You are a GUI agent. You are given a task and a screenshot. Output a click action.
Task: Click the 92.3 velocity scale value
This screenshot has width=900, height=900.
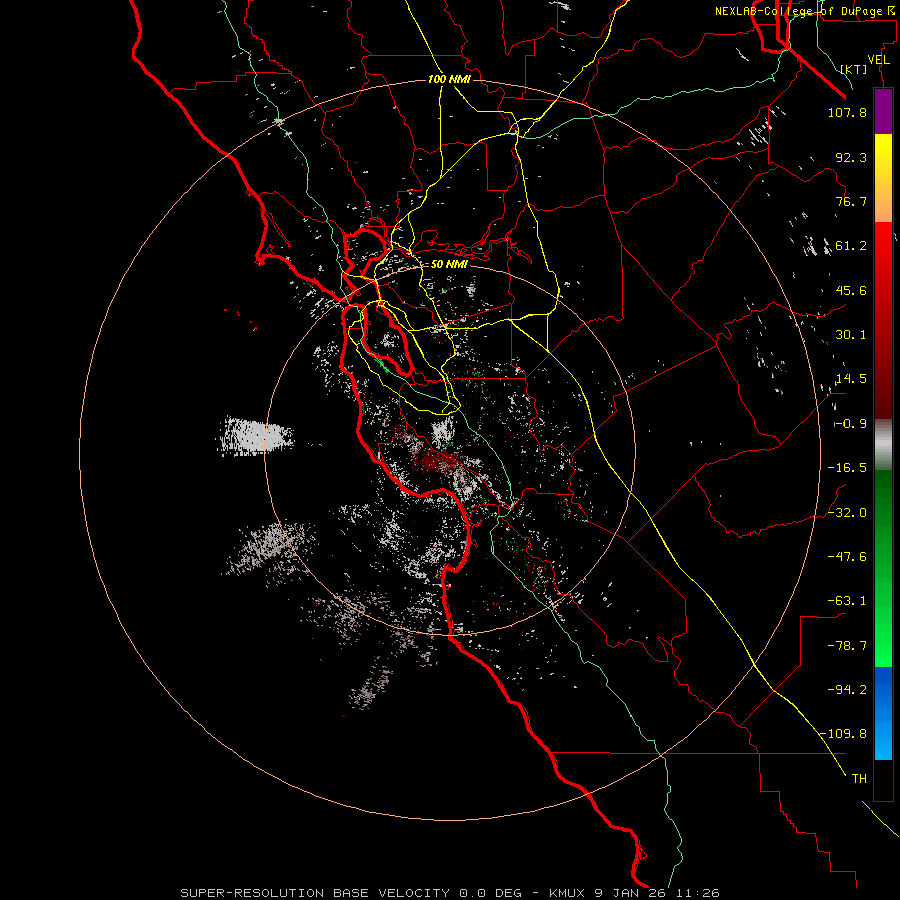click(851, 157)
